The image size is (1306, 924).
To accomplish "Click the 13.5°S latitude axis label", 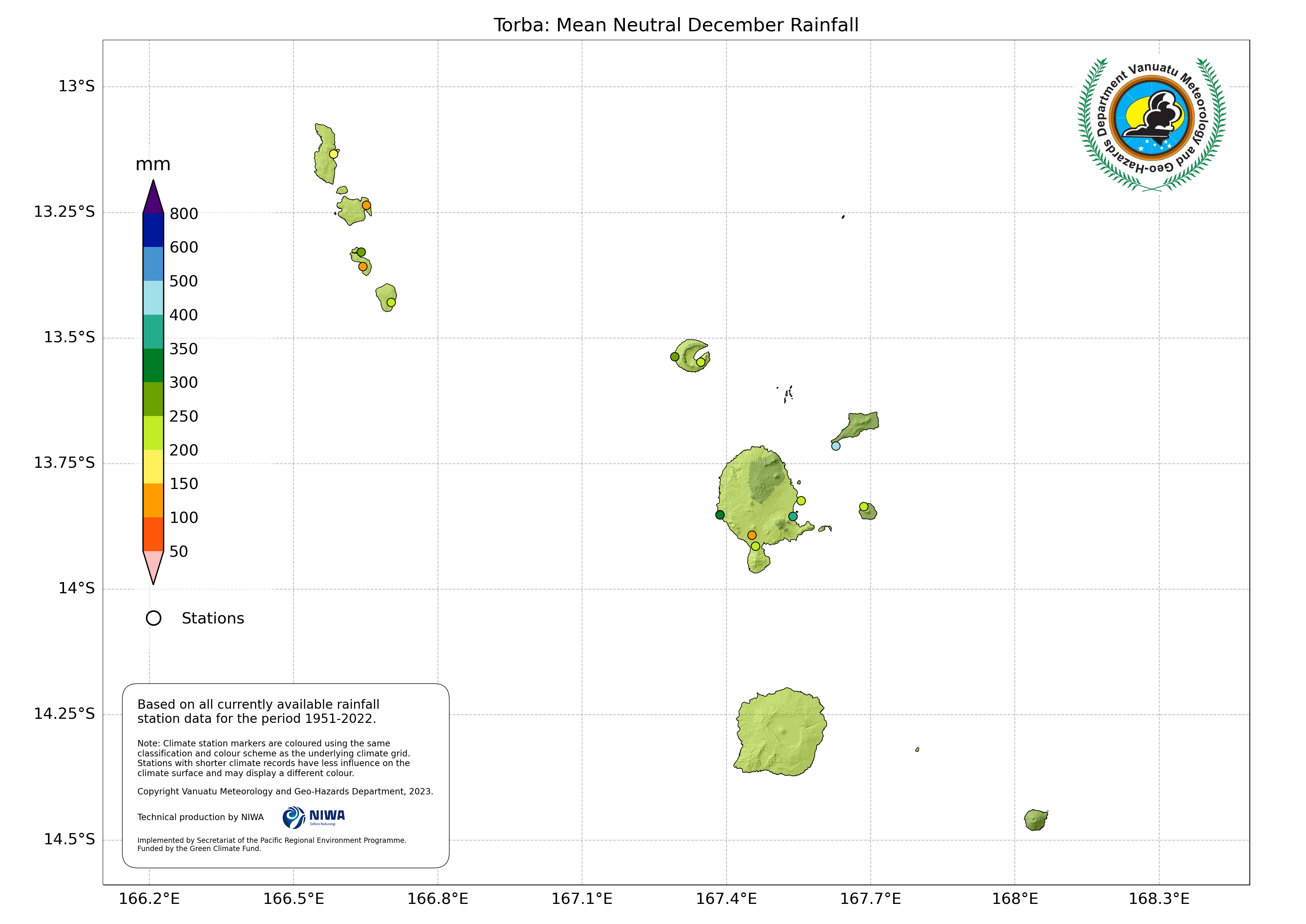I will click(x=69, y=337).
